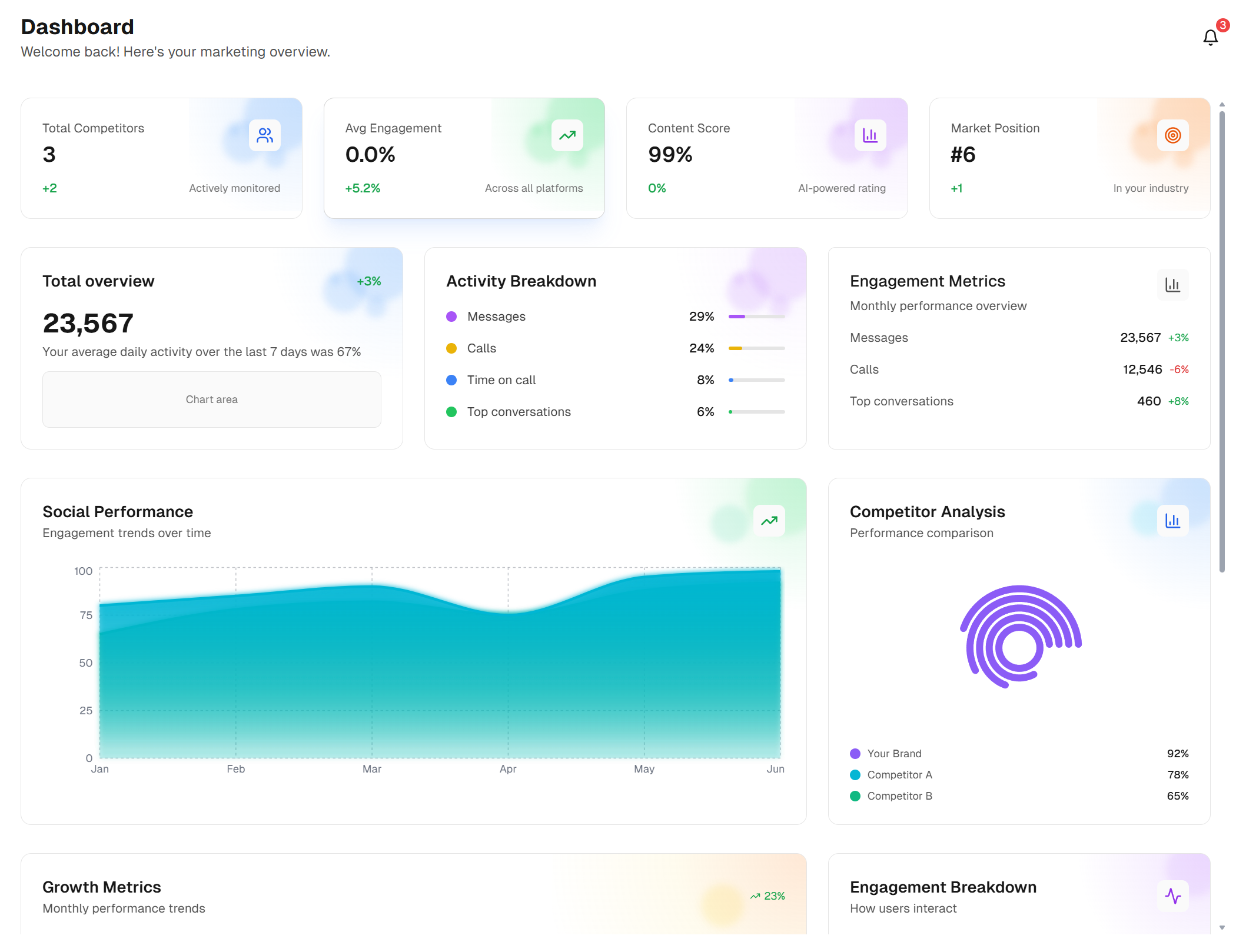Image resolution: width=1236 pixels, height=952 pixels.
Task: Click the +3% badge on Total overview
Action: coord(368,281)
